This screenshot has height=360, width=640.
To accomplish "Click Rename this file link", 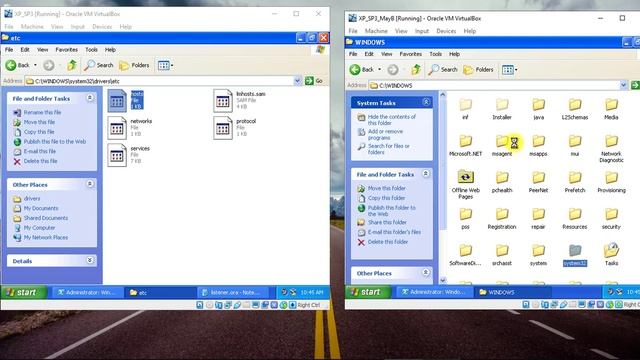I will [42, 112].
